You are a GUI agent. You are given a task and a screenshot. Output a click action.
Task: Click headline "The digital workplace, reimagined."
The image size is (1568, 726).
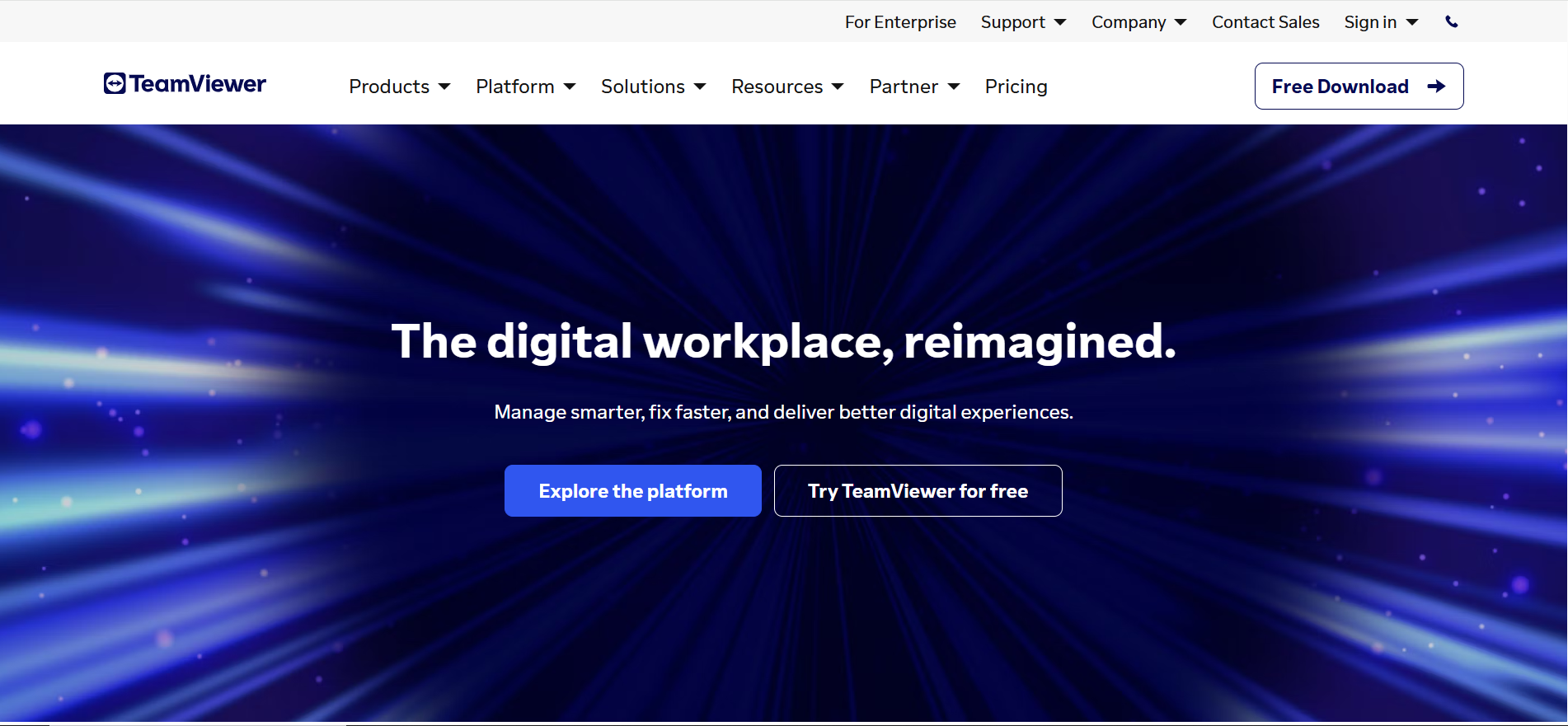point(784,342)
